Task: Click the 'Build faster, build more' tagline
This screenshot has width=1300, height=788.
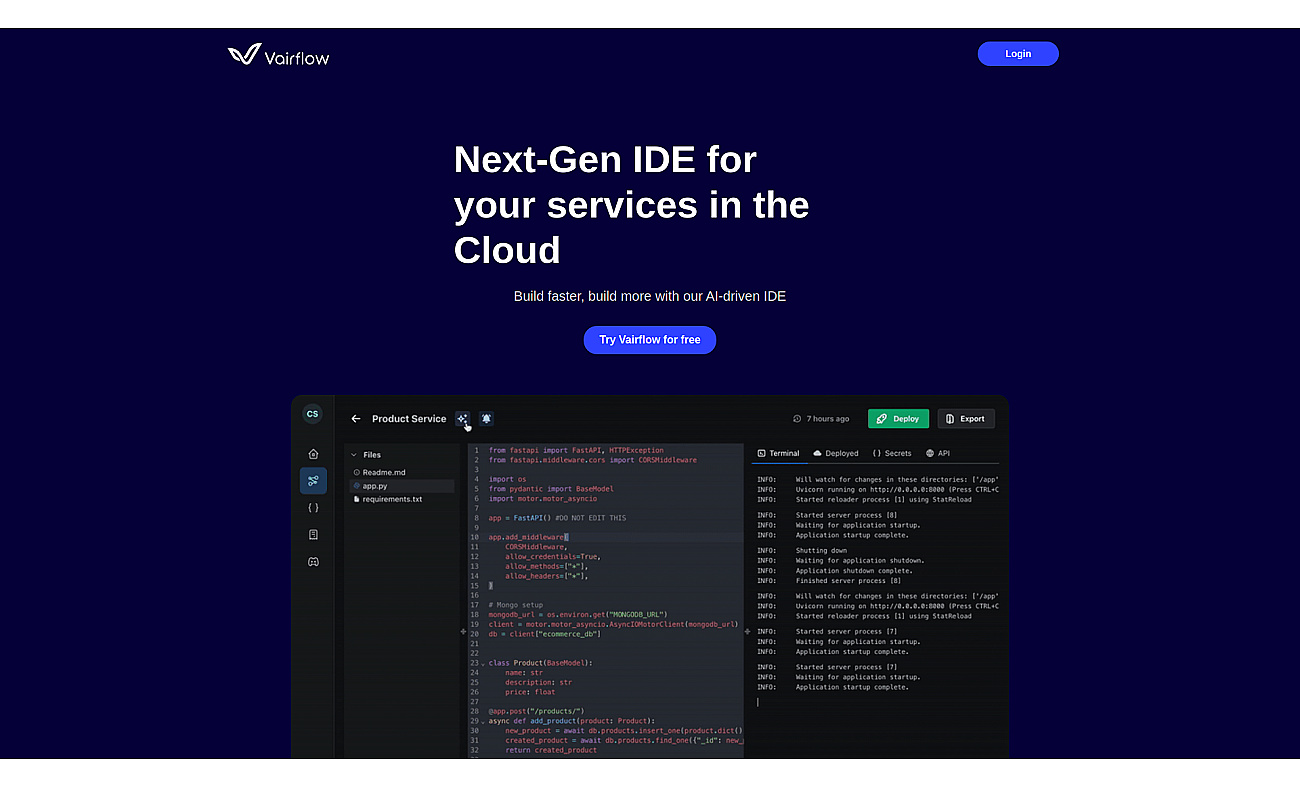Action: point(650,296)
